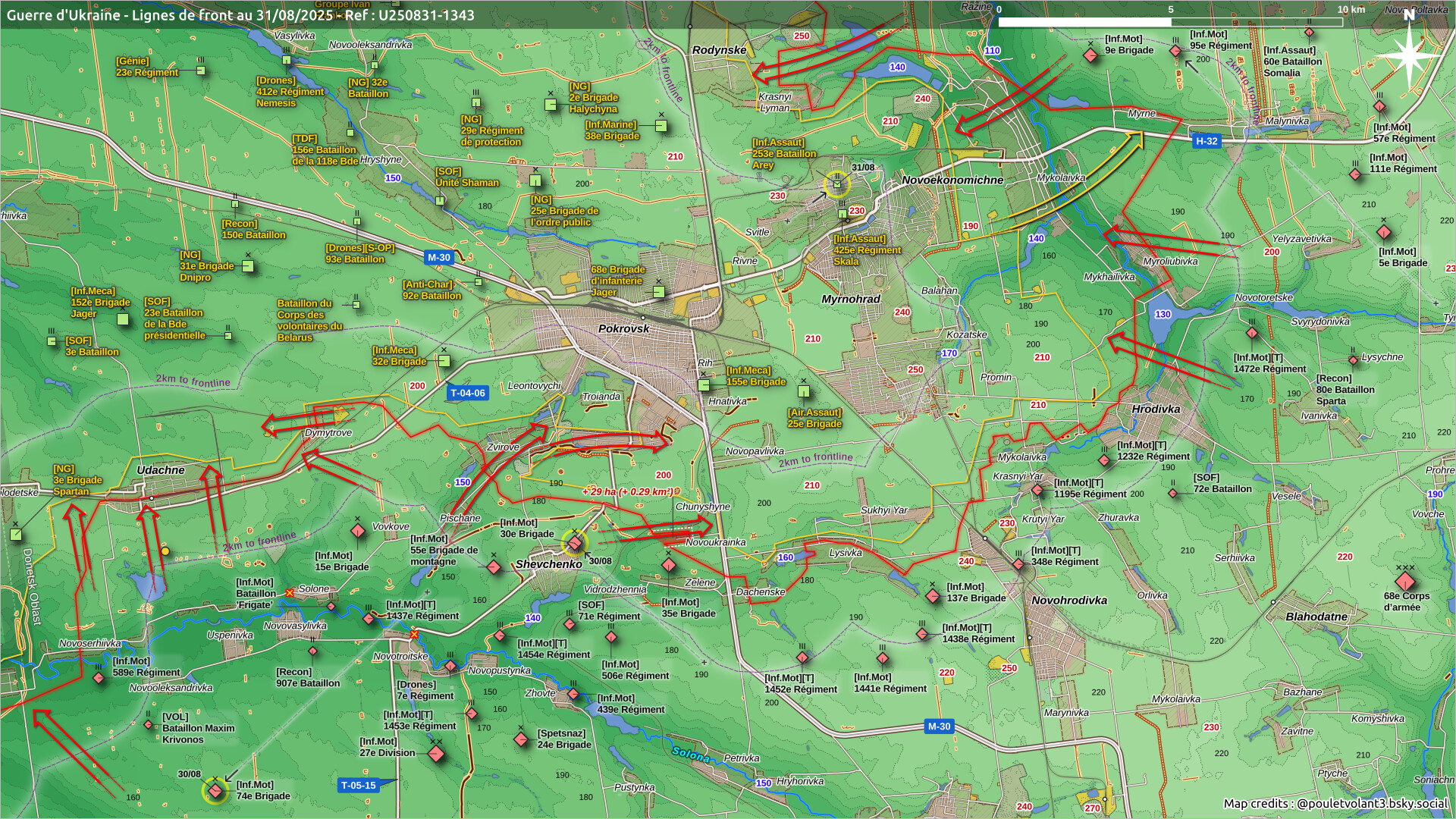Click the 253e Bataillon Arey circled square marker
This screenshot has width=1456, height=819.
837,184
